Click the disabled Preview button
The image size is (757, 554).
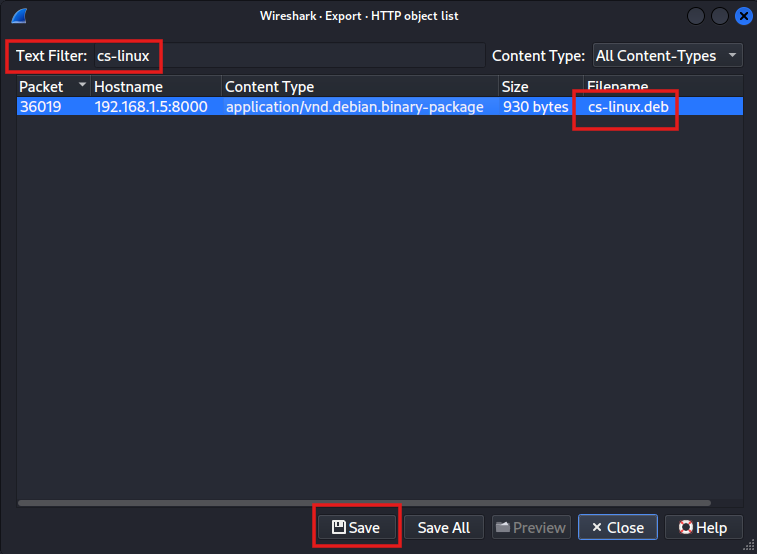click(x=531, y=527)
